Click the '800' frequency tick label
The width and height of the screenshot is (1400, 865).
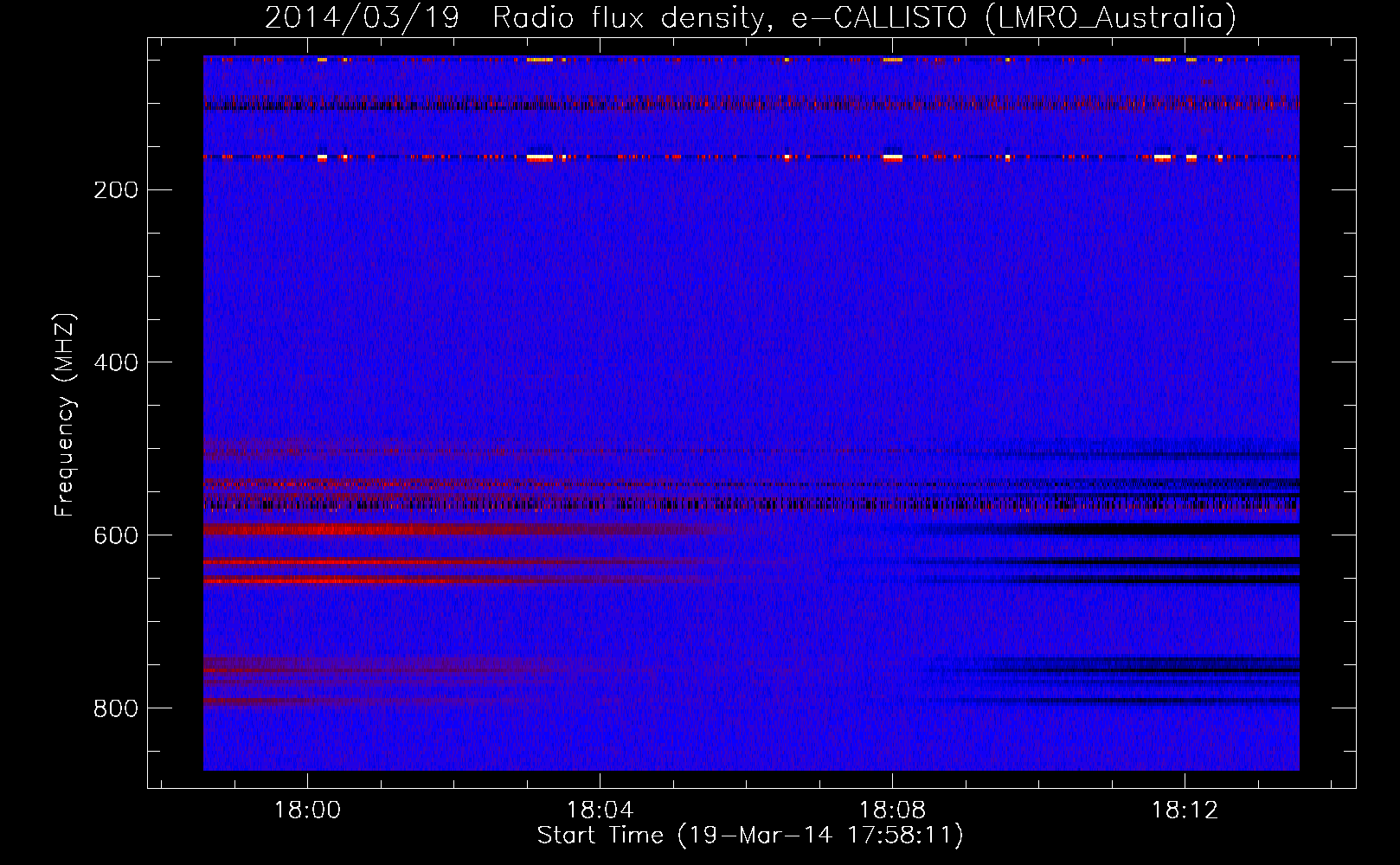pyautogui.click(x=116, y=708)
